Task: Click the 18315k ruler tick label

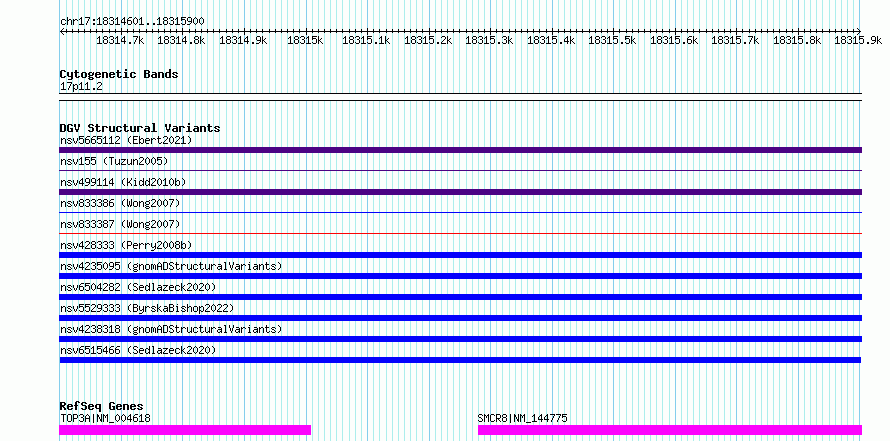Action: pos(305,40)
